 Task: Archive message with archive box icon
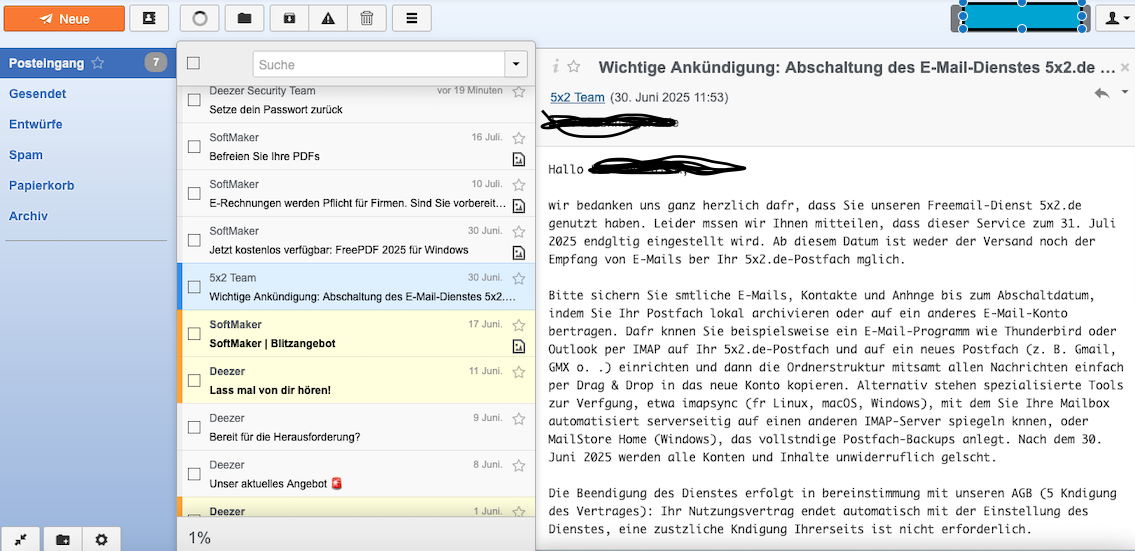pos(289,18)
